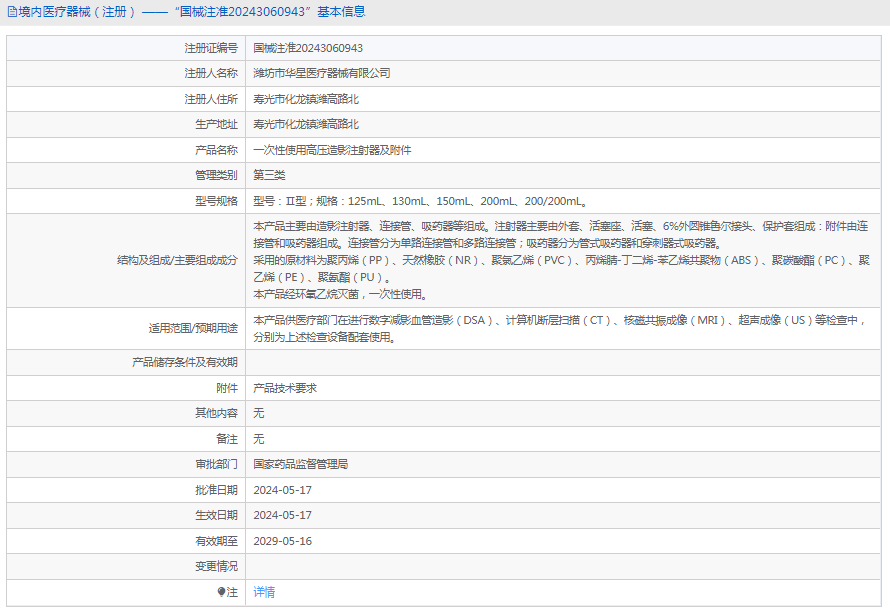The height and width of the screenshot is (613, 890).
Task: Click the 结构及组成/主要组成成分 label
Action: tap(177, 261)
